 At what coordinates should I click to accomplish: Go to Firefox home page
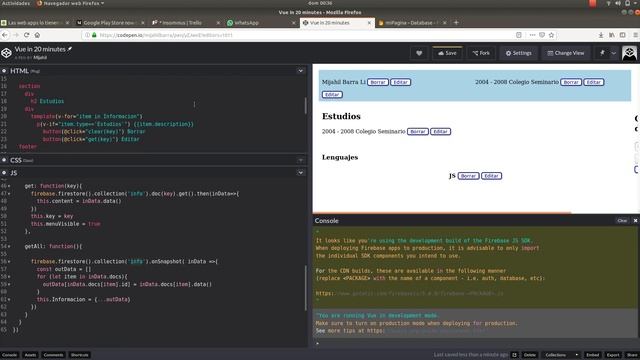[x=37, y=35]
